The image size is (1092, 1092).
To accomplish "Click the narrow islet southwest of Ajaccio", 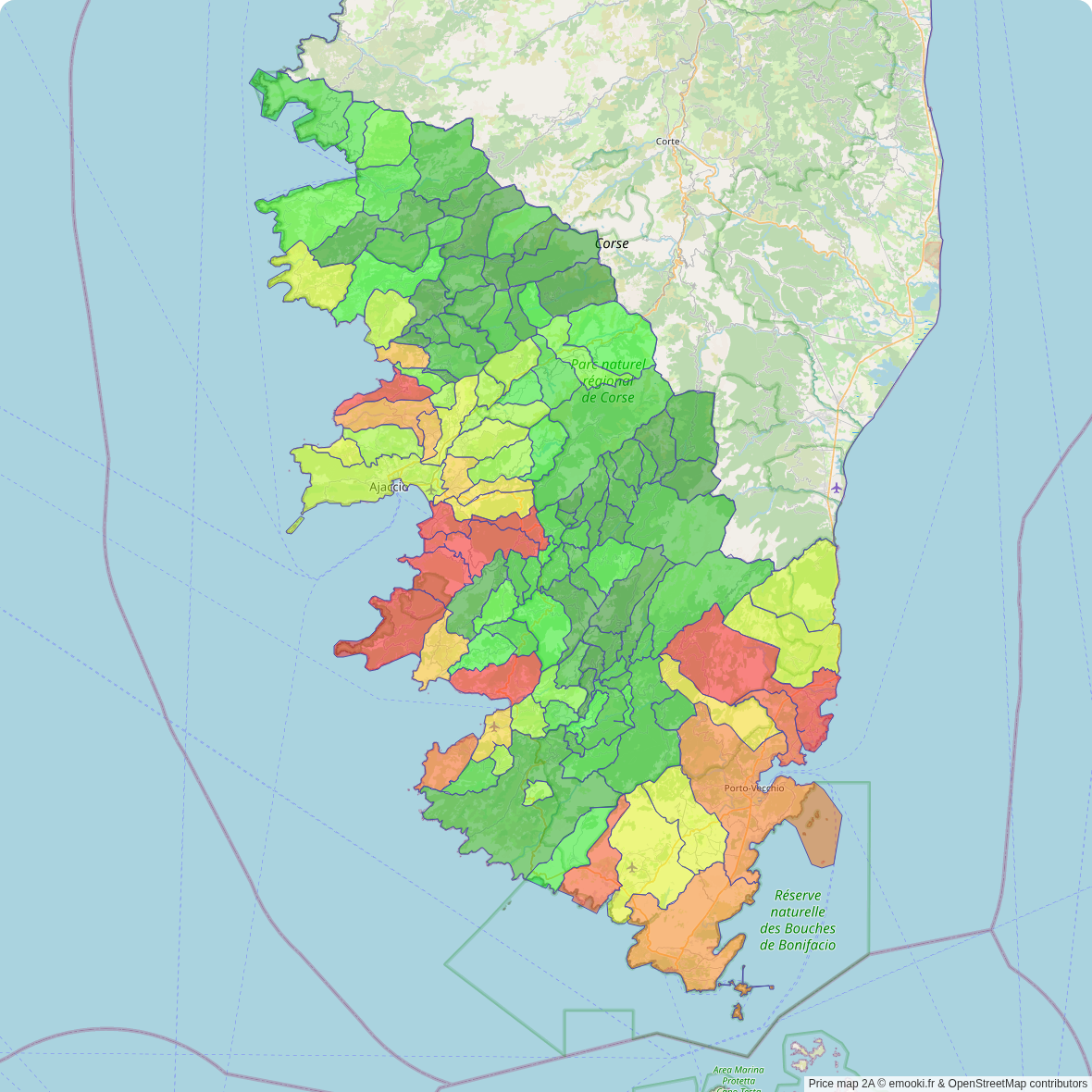I will pyautogui.click(x=295, y=526).
